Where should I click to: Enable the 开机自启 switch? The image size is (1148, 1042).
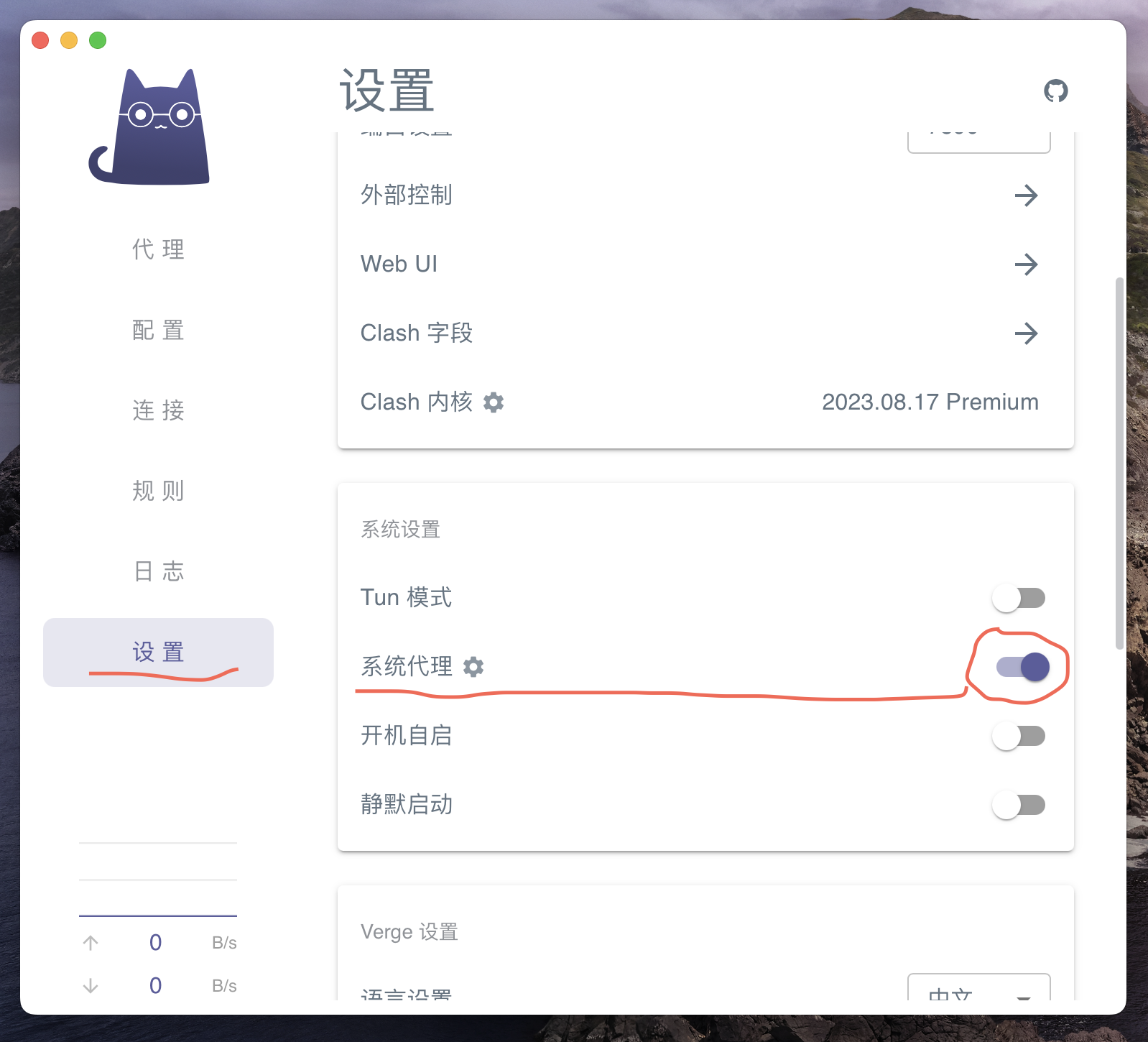(1019, 736)
